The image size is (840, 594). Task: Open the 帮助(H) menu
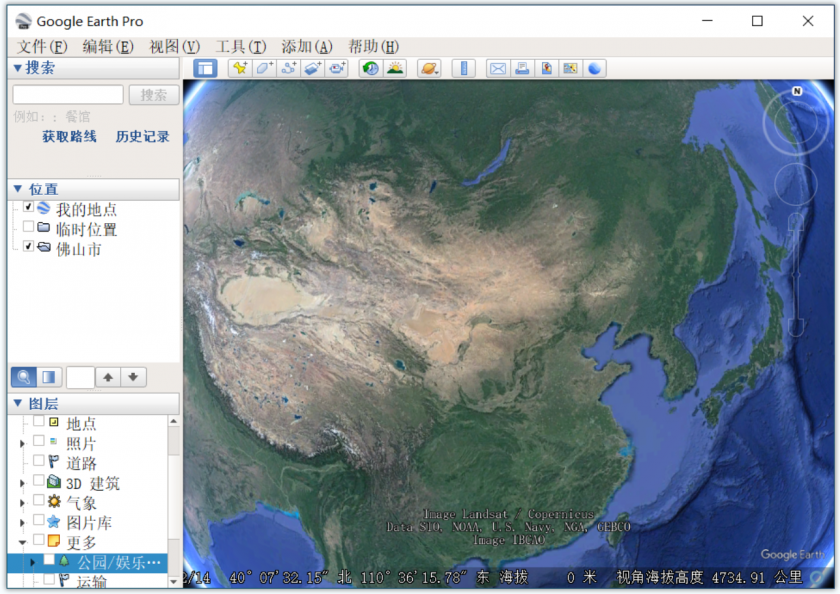(x=373, y=47)
